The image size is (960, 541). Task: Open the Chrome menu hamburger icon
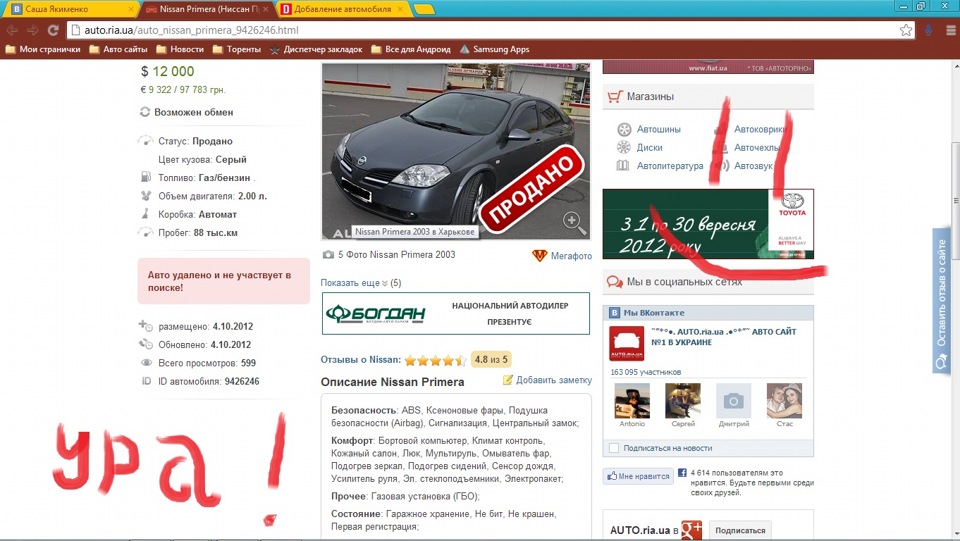click(951, 30)
